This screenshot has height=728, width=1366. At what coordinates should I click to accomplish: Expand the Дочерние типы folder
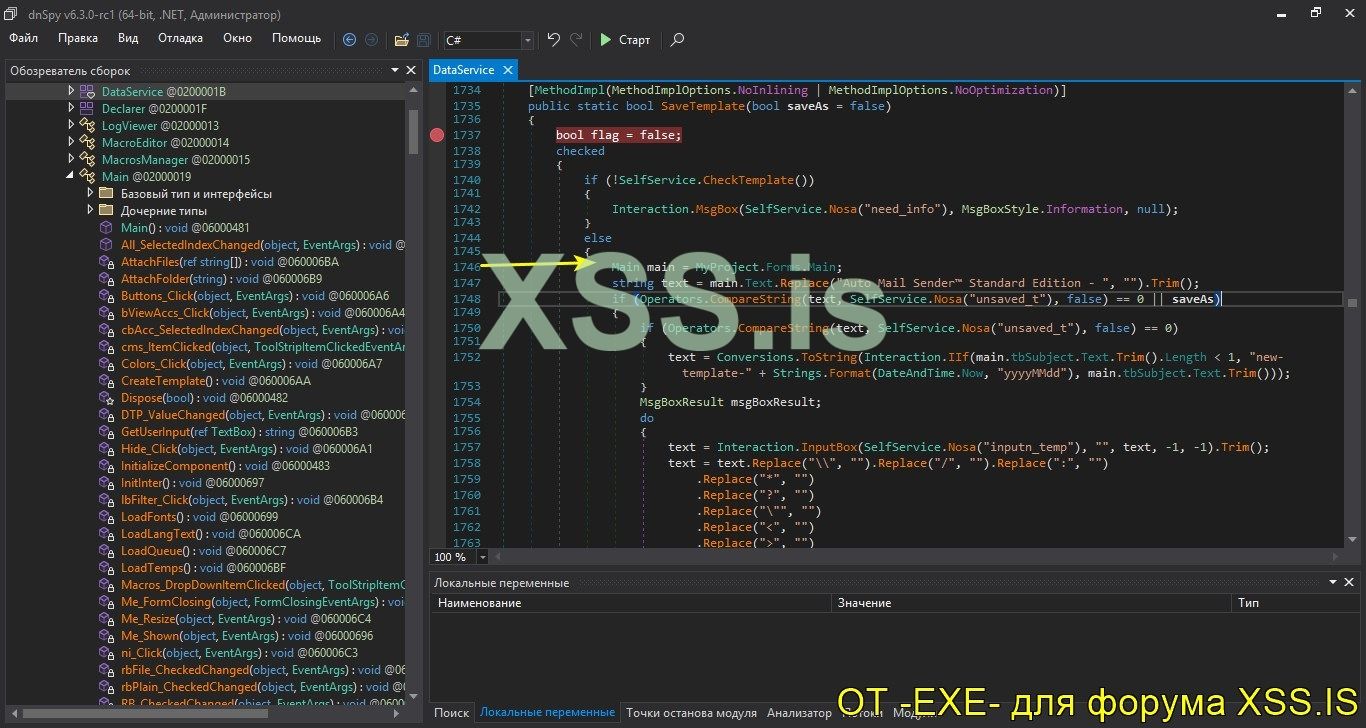pyautogui.click(x=90, y=210)
